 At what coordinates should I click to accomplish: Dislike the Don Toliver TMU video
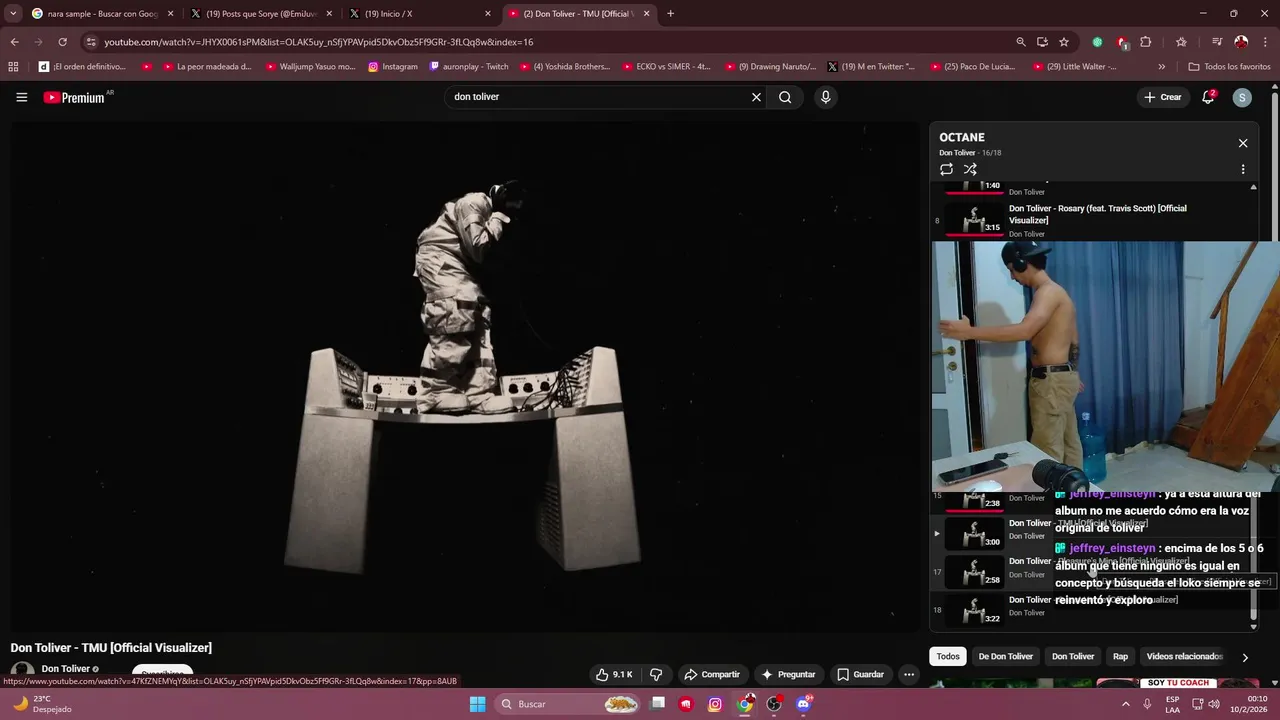tap(656, 674)
